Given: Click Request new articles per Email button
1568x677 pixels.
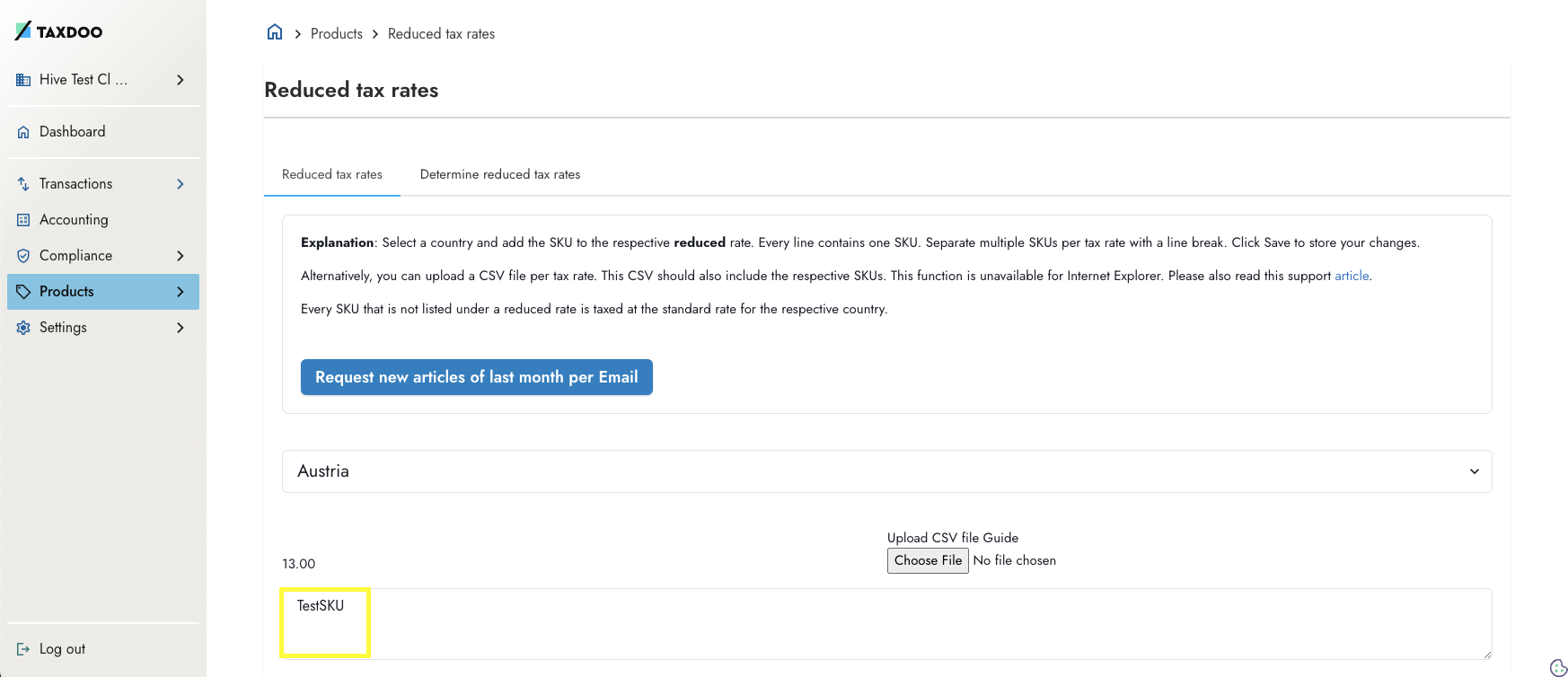Looking at the screenshot, I should coord(477,377).
